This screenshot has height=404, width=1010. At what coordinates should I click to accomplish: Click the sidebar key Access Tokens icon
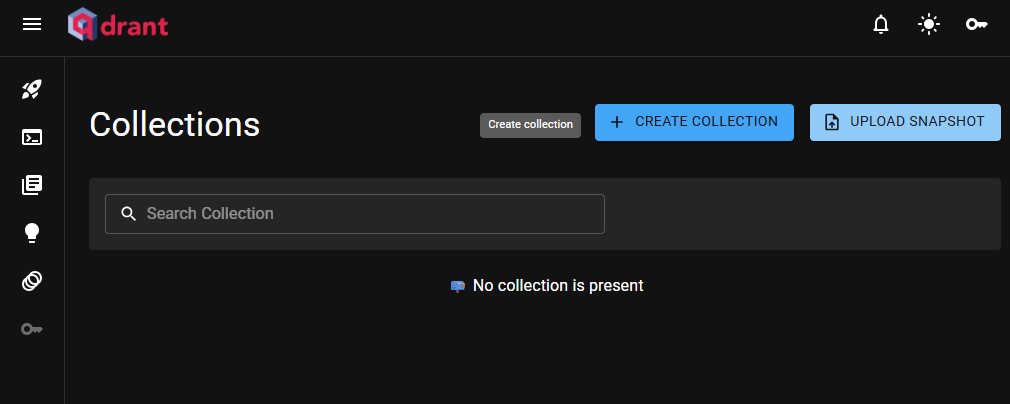32,329
